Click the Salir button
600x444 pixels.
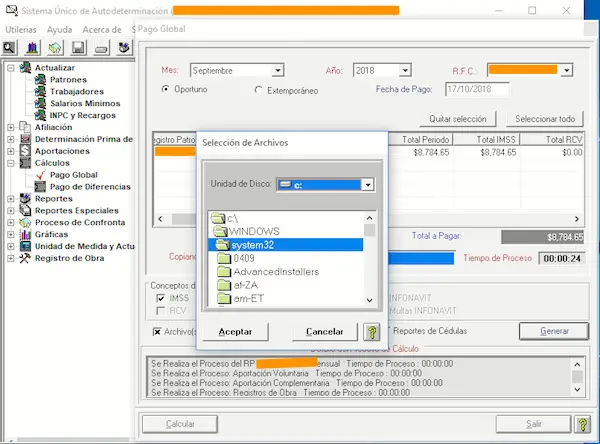(x=533, y=424)
